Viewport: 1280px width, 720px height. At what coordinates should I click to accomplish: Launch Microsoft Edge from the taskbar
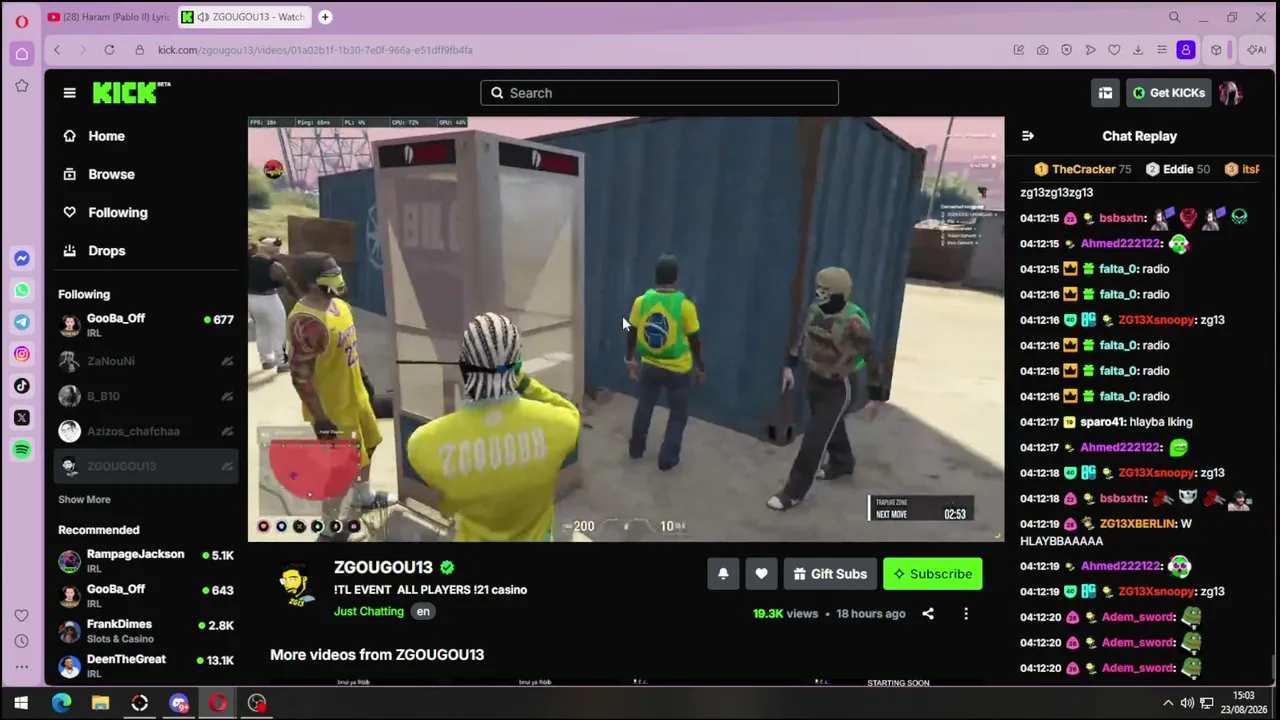point(61,703)
